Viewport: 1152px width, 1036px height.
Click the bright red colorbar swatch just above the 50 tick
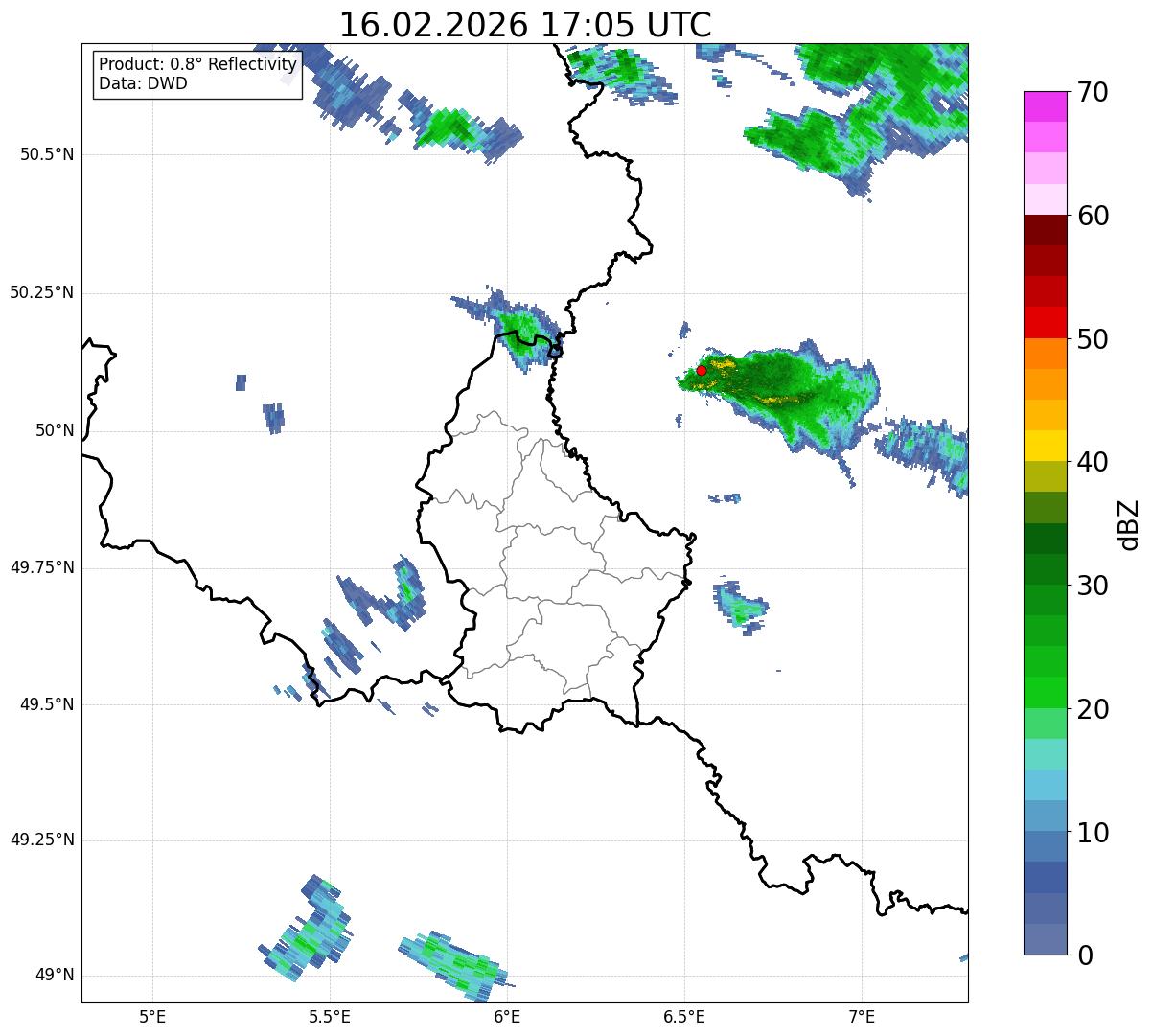[1045, 322]
